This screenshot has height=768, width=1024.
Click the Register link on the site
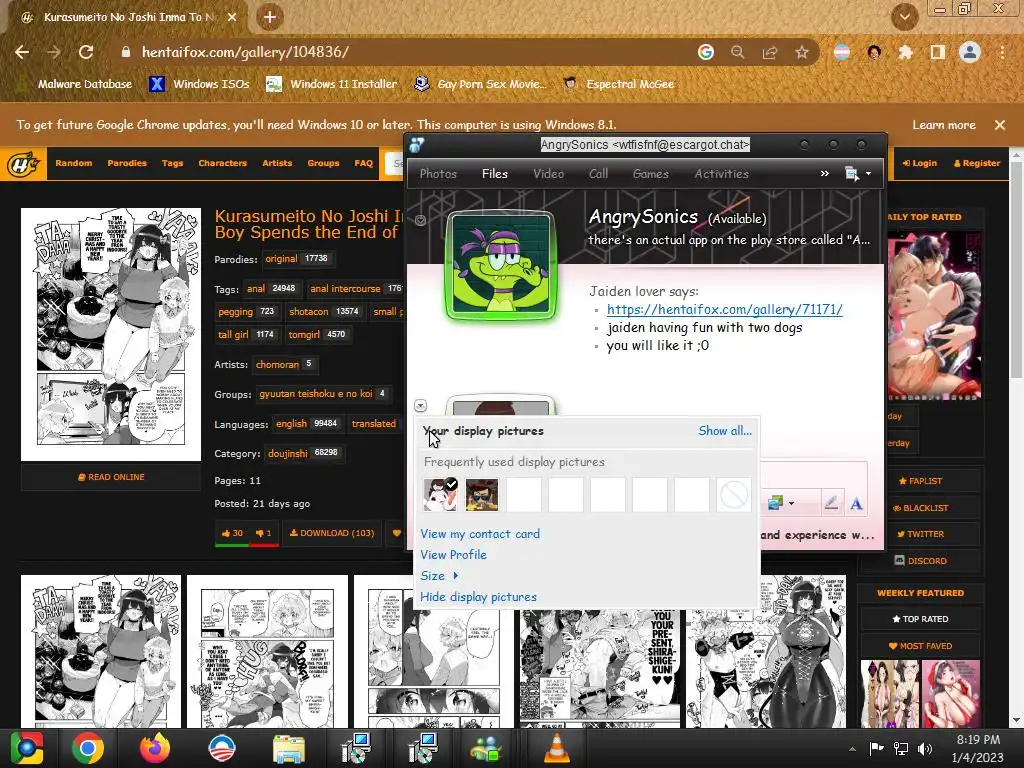(977, 163)
